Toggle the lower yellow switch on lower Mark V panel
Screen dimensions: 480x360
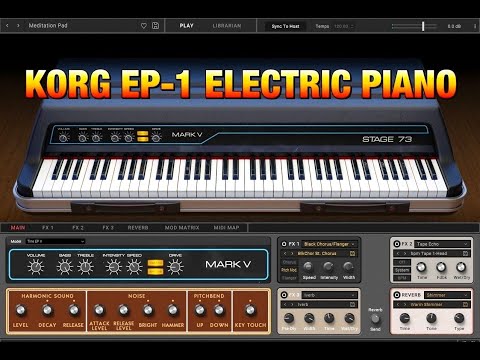155,271
